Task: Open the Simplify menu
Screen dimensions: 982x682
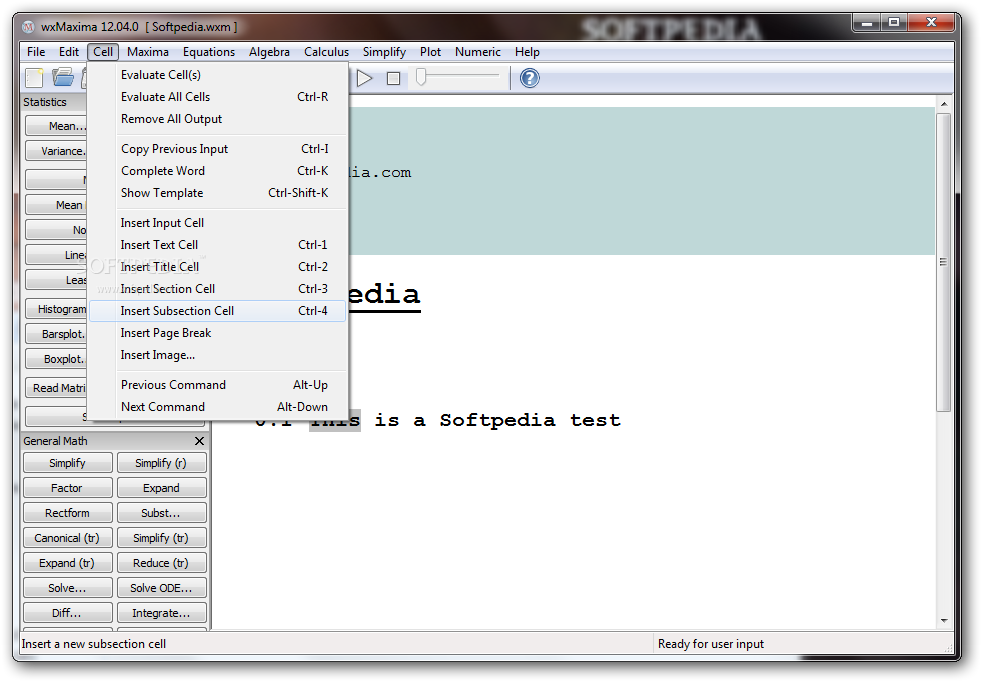Action: pyautogui.click(x=384, y=52)
